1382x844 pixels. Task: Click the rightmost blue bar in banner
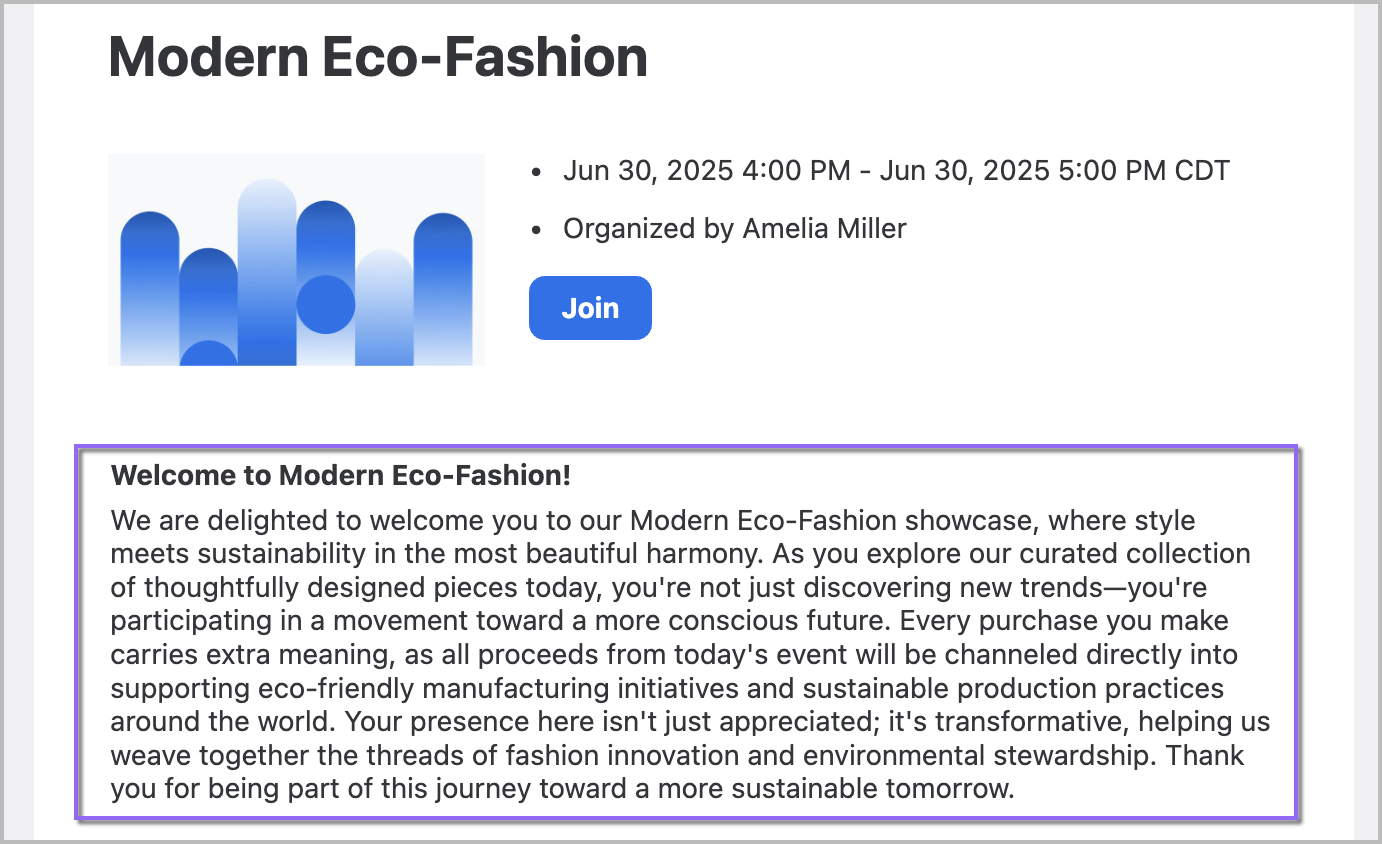(443, 290)
